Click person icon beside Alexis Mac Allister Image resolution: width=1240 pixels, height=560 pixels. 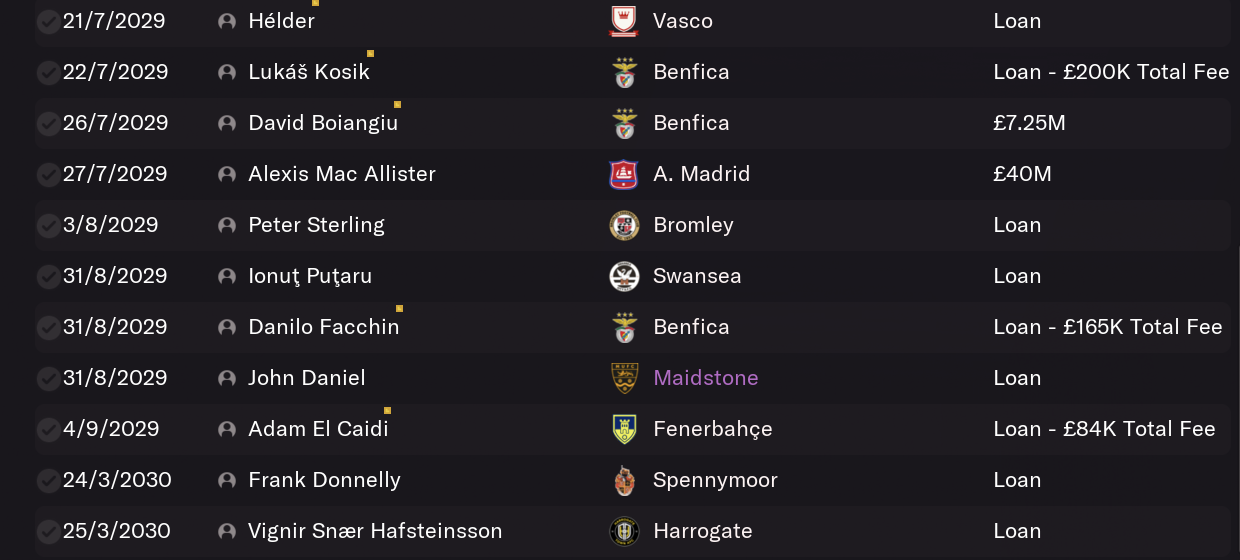click(227, 174)
